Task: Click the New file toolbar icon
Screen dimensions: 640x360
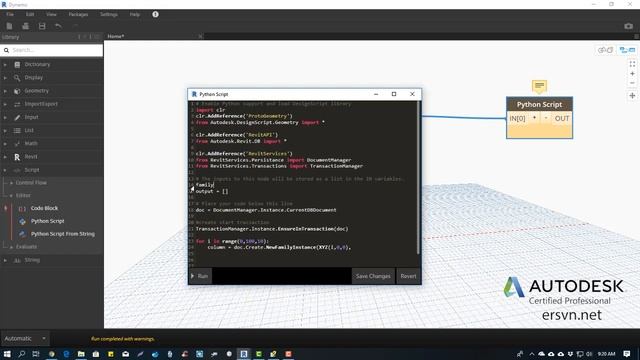Action: coord(9,26)
